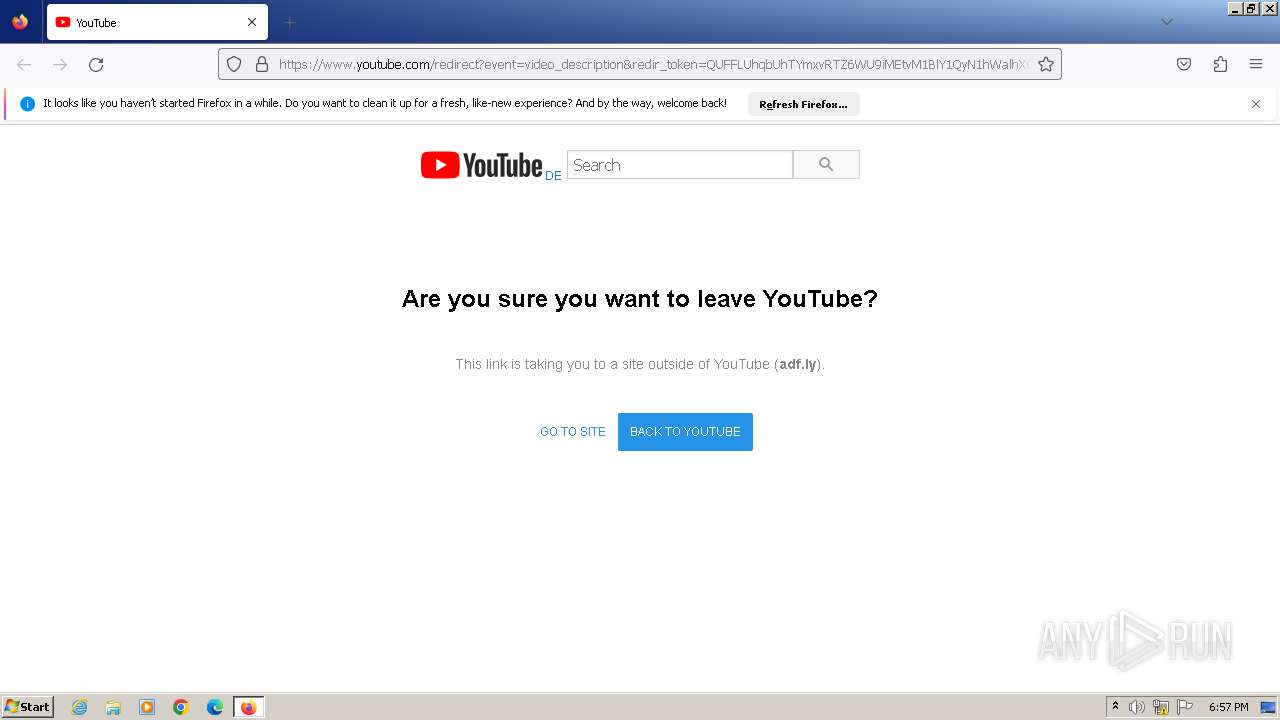Launch Internet Explorer from taskbar
Screen dimensions: 1280x720
point(80,707)
